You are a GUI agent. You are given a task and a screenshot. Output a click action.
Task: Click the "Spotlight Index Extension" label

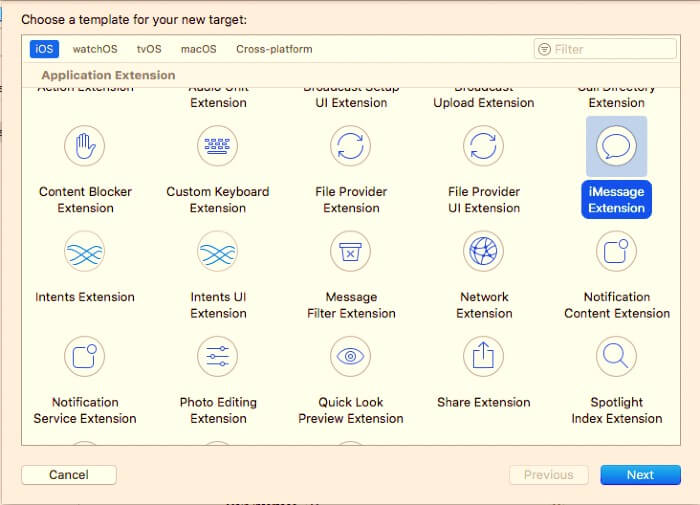617,410
